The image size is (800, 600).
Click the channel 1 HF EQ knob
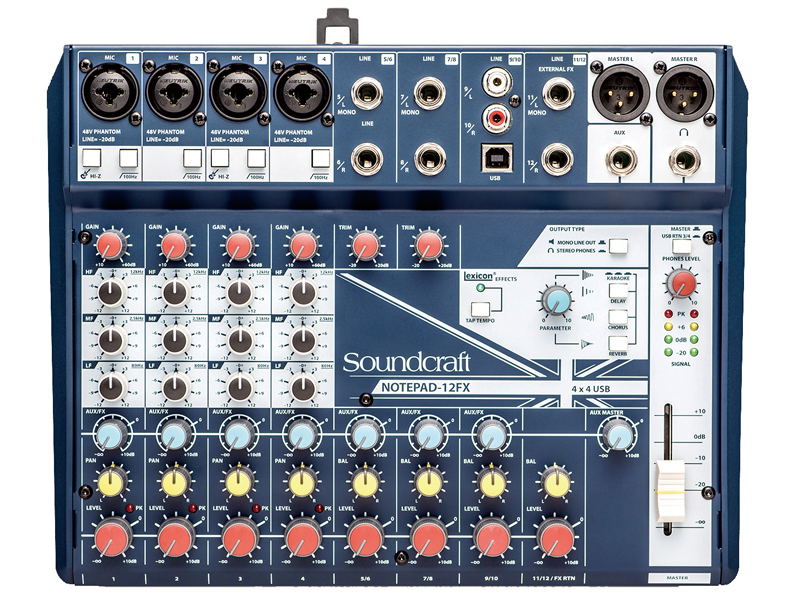112,292
